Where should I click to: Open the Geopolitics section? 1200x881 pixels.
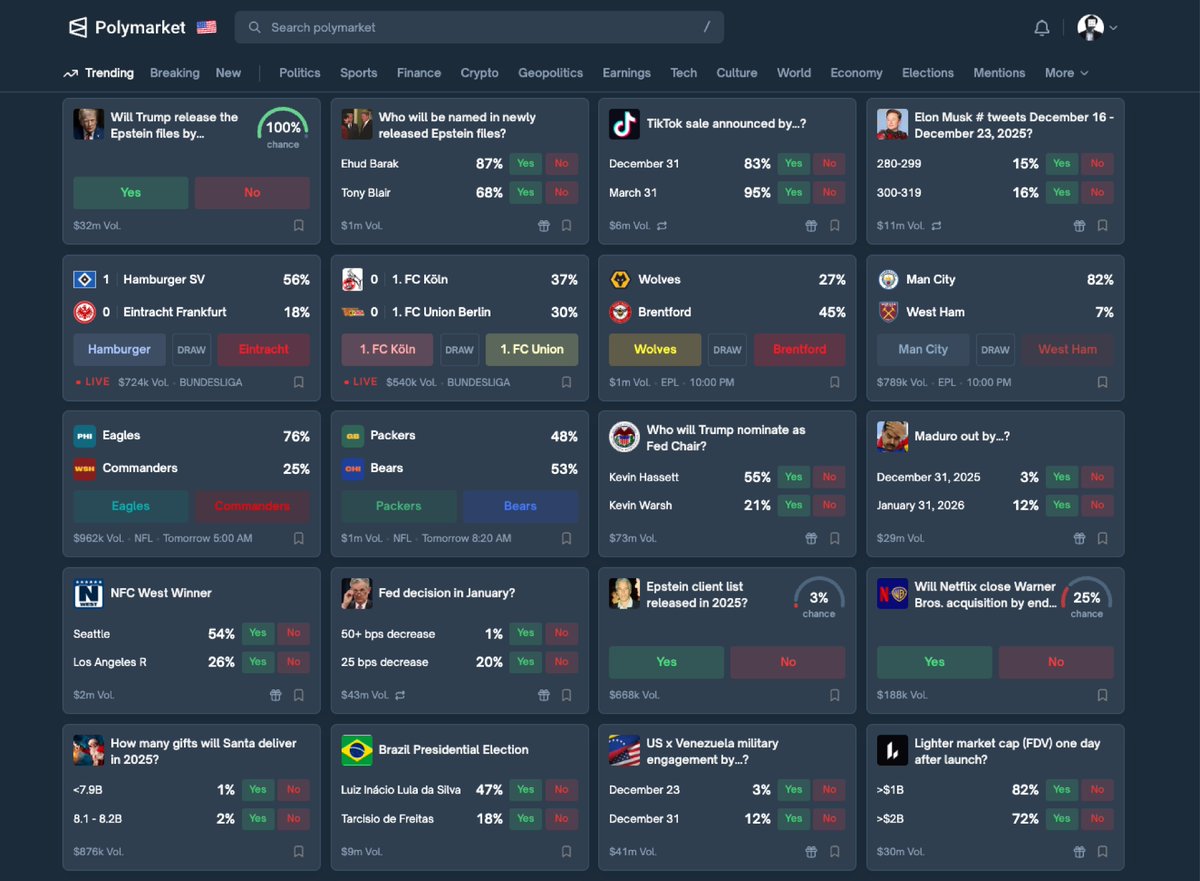550,72
